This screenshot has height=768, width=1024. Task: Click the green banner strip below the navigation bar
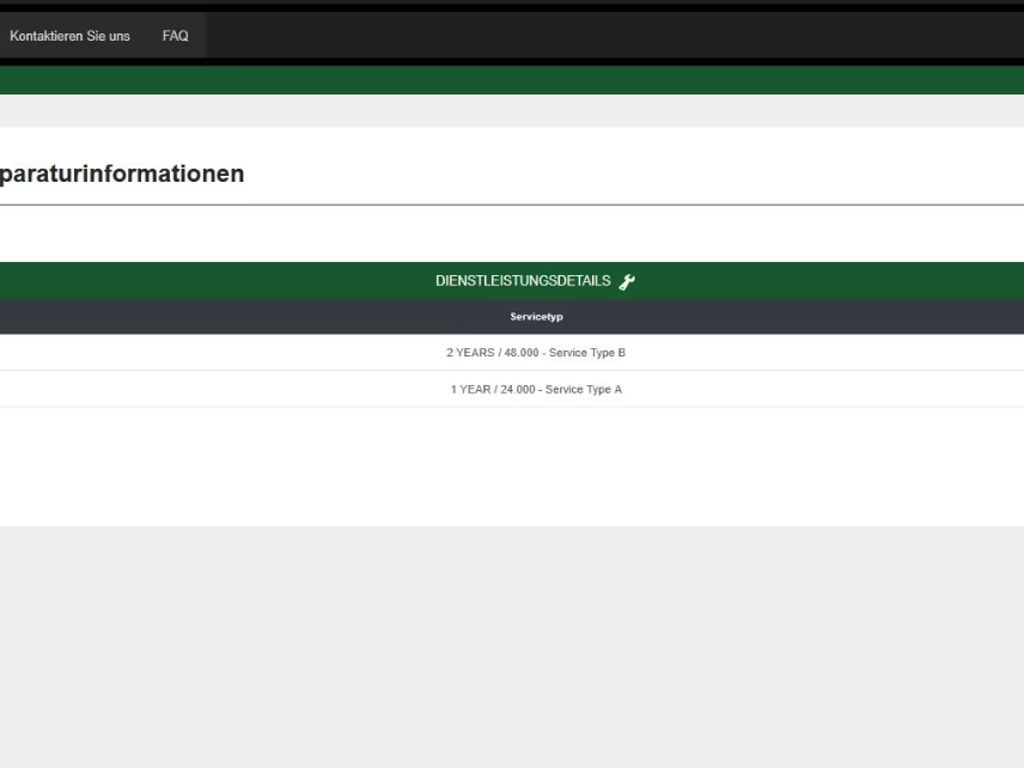pos(512,80)
